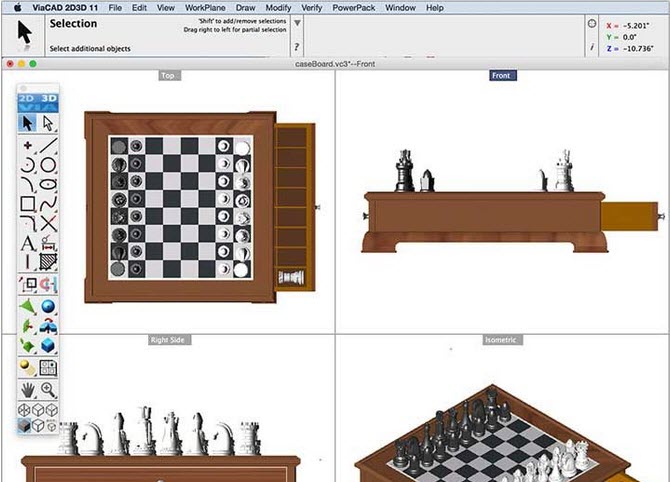This screenshot has height=482, width=670.
Task: Pick the Circle tool
Action: (48, 165)
